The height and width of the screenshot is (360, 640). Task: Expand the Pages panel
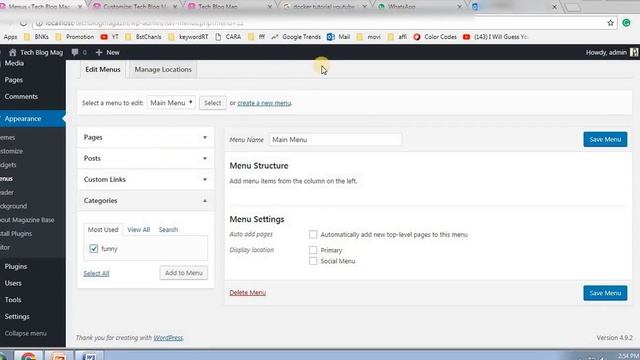[x=145, y=137]
